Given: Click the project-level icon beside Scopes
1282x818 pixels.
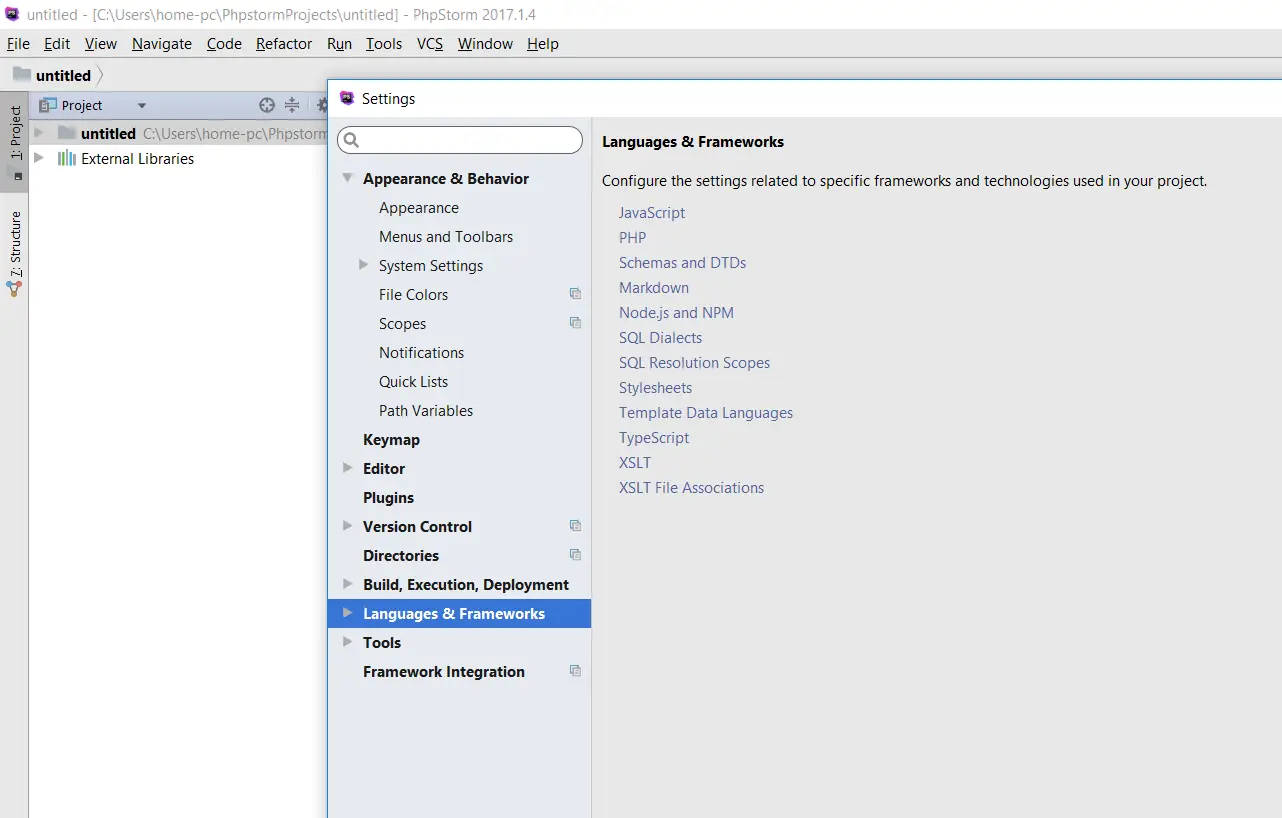Looking at the screenshot, I should (575, 323).
